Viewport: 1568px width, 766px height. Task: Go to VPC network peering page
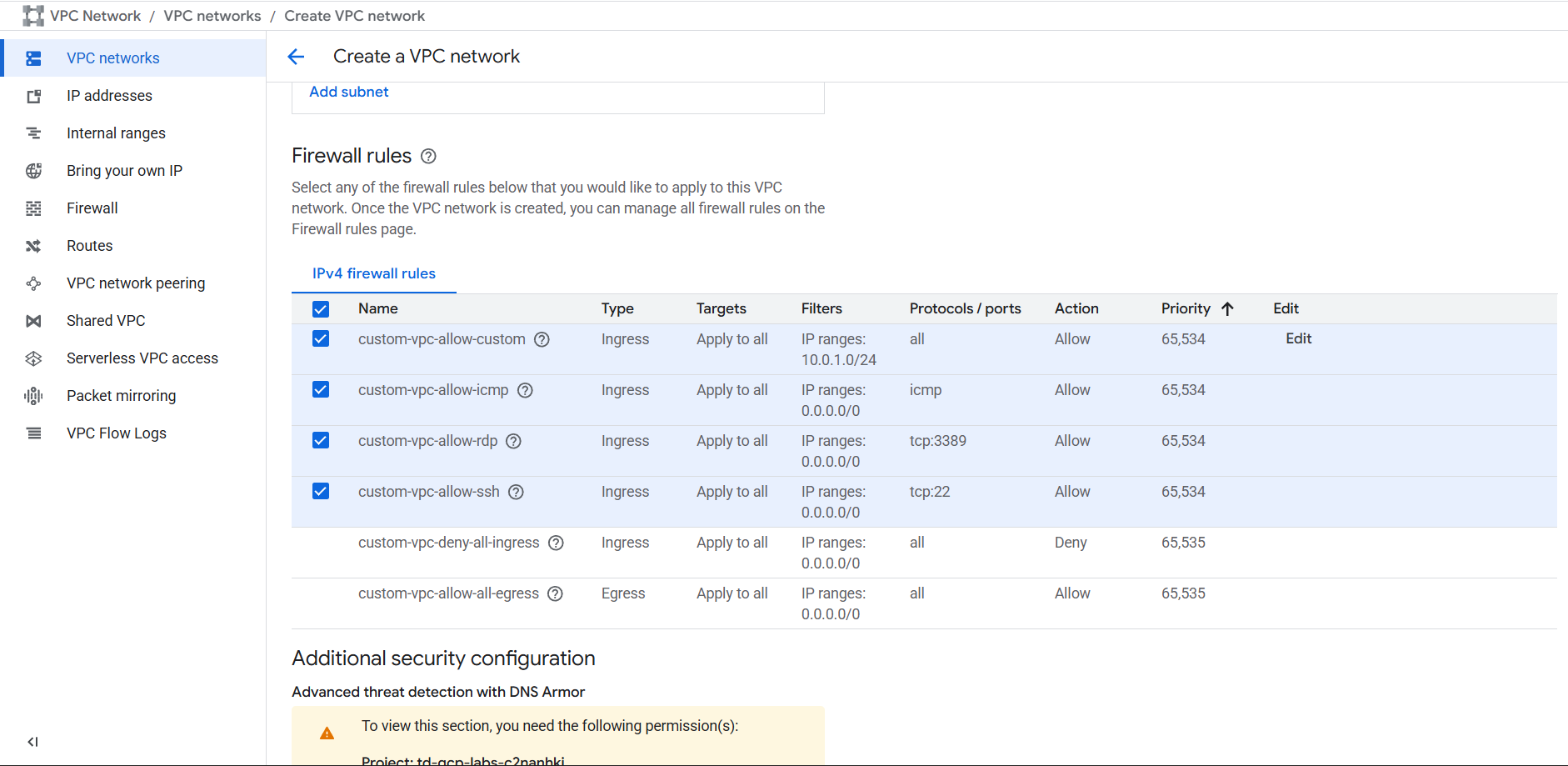click(x=135, y=283)
